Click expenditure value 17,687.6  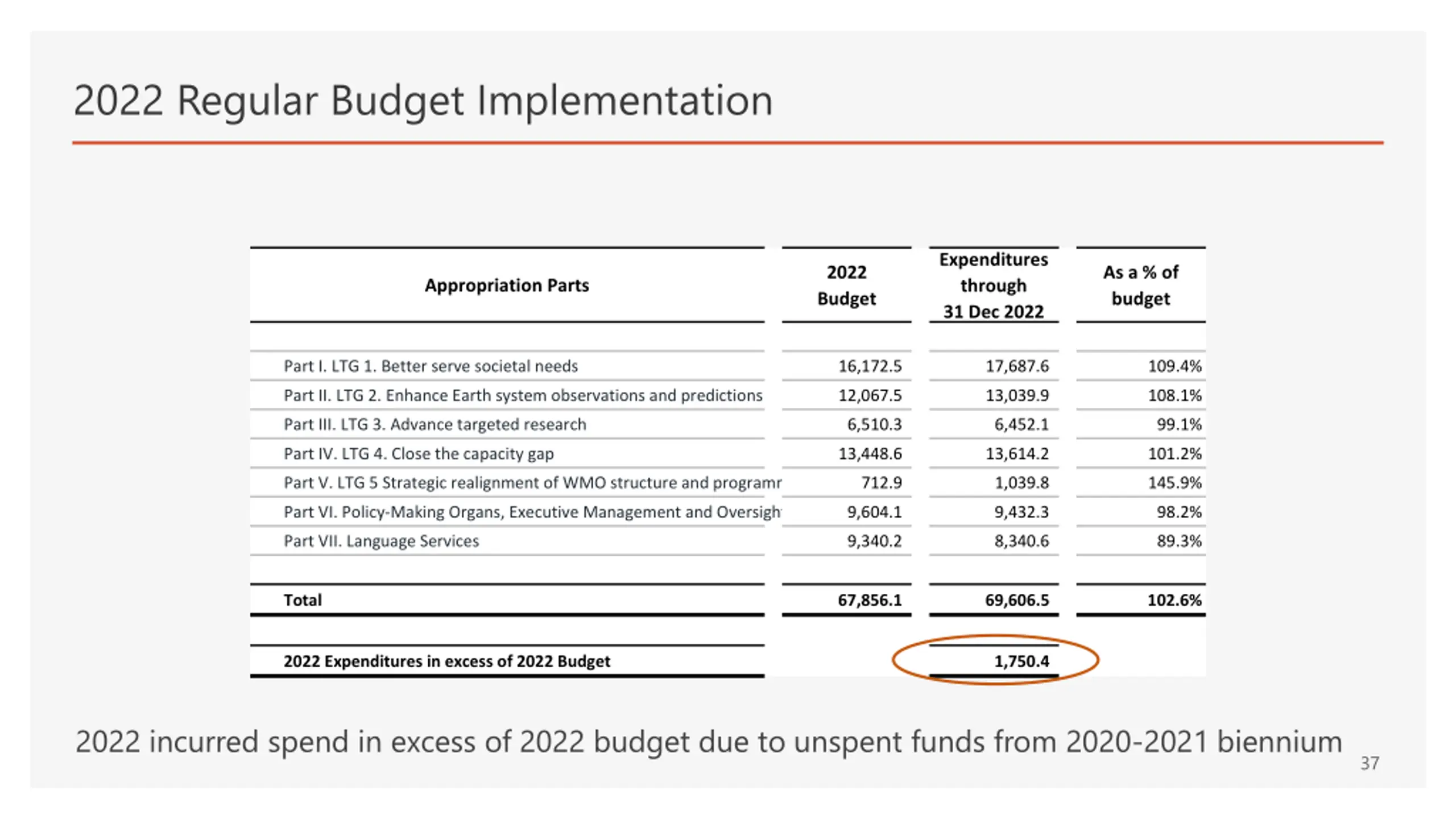pyautogui.click(x=1017, y=366)
